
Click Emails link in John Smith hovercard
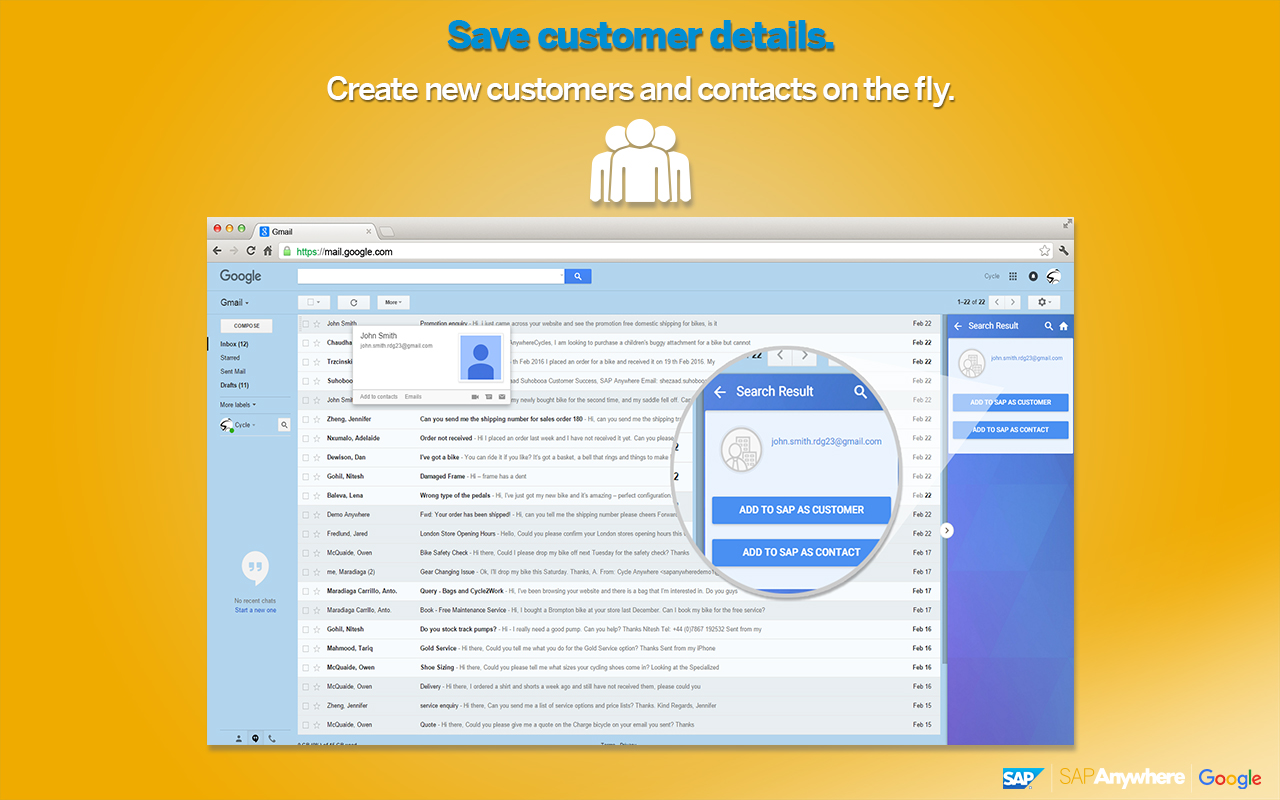coord(413,397)
